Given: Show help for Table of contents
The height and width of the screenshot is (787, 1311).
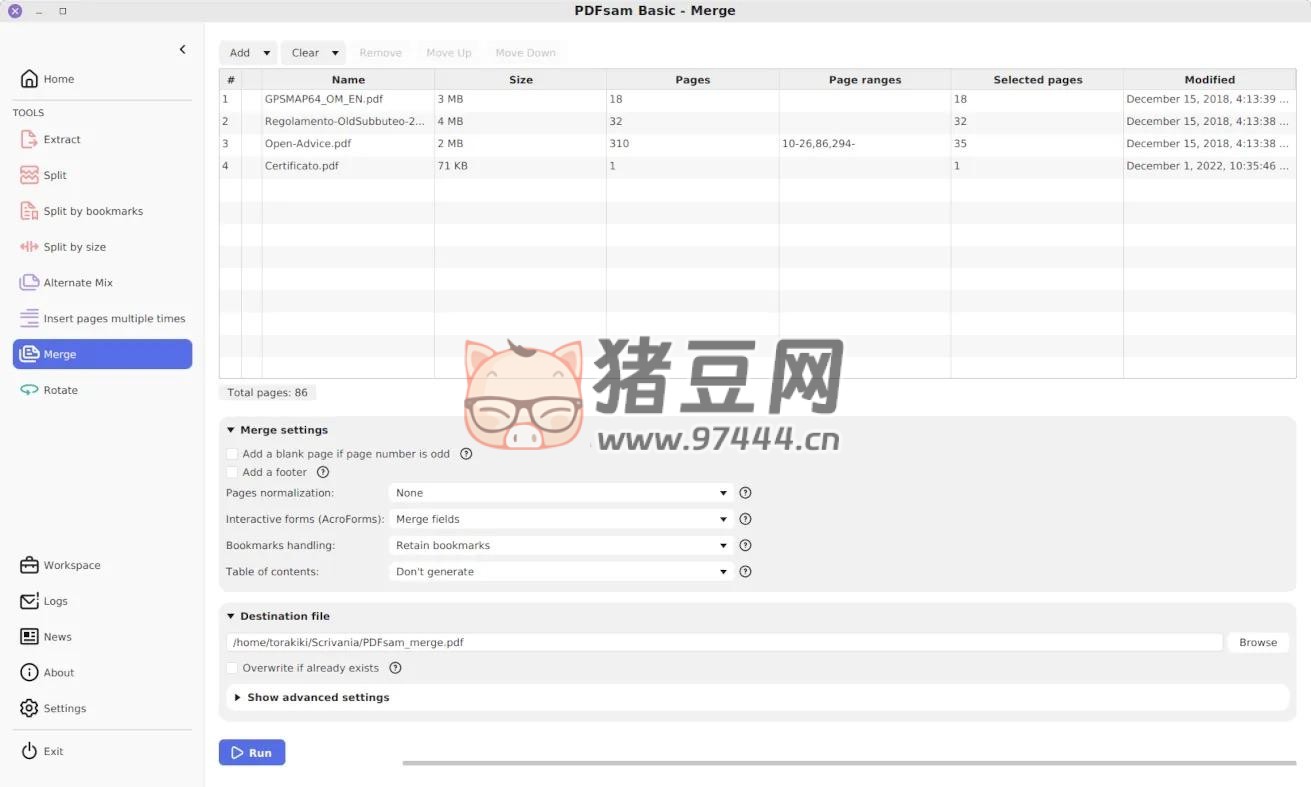Looking at the screenshot, I should (745, 572).
